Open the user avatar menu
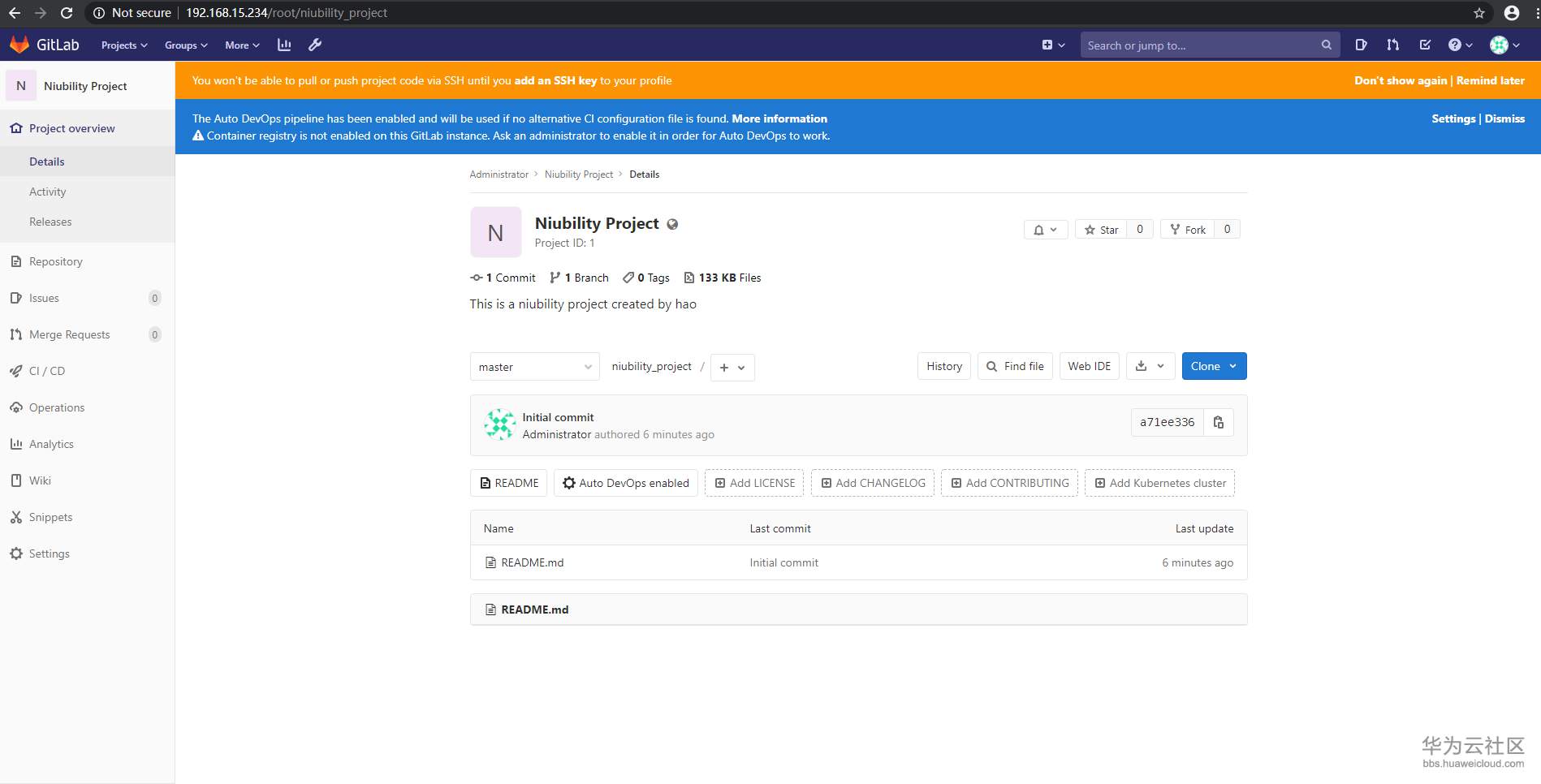 1504,45
